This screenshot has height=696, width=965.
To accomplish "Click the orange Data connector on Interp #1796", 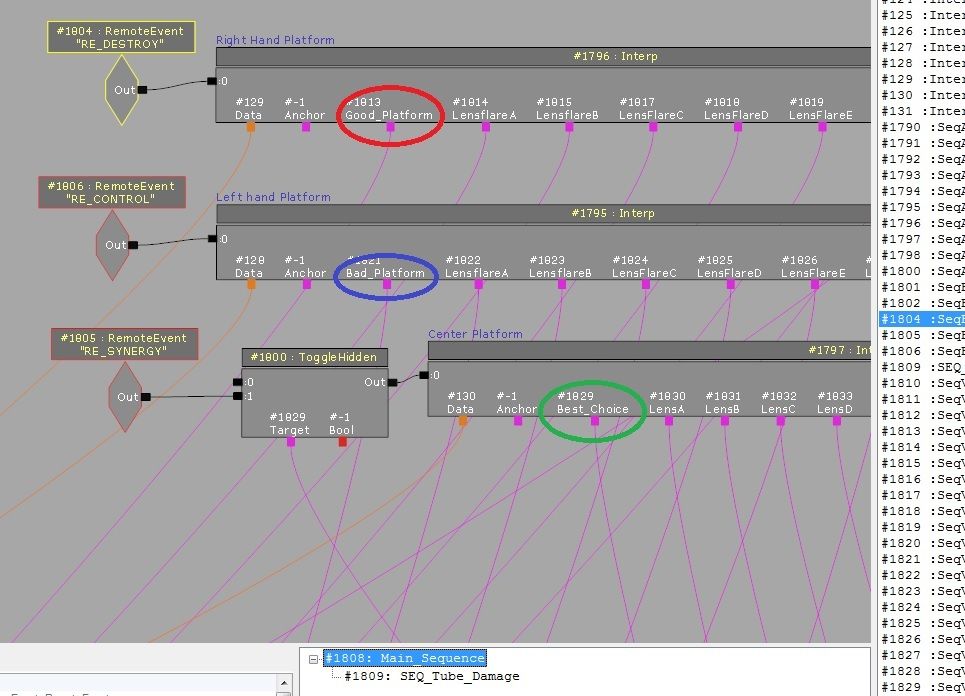I will click(250, 128).
